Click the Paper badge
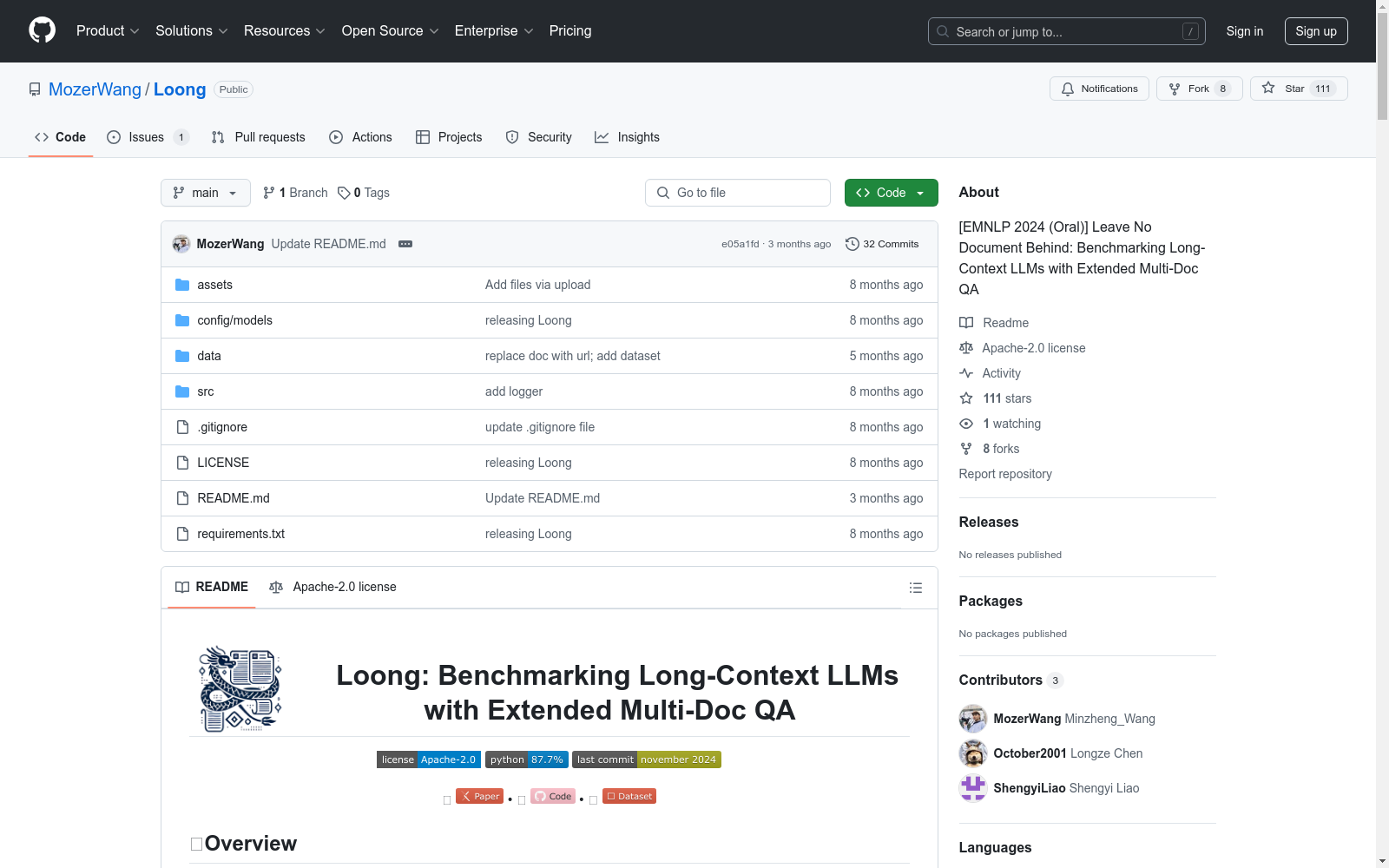This screenshot has height=868, width=1389. pos(480,796)
